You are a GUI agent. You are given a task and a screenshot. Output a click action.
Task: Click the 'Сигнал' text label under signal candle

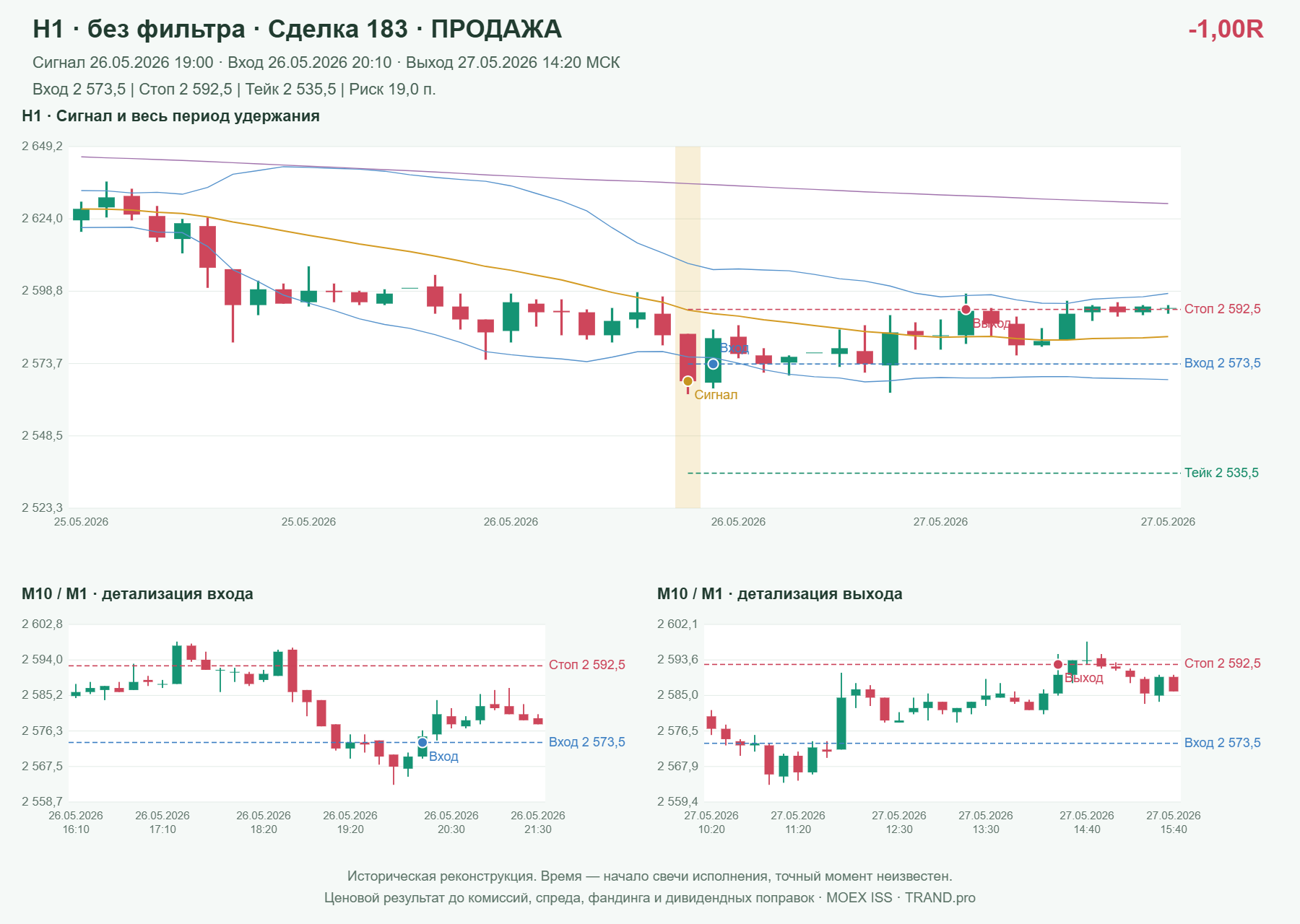(716, 395)
